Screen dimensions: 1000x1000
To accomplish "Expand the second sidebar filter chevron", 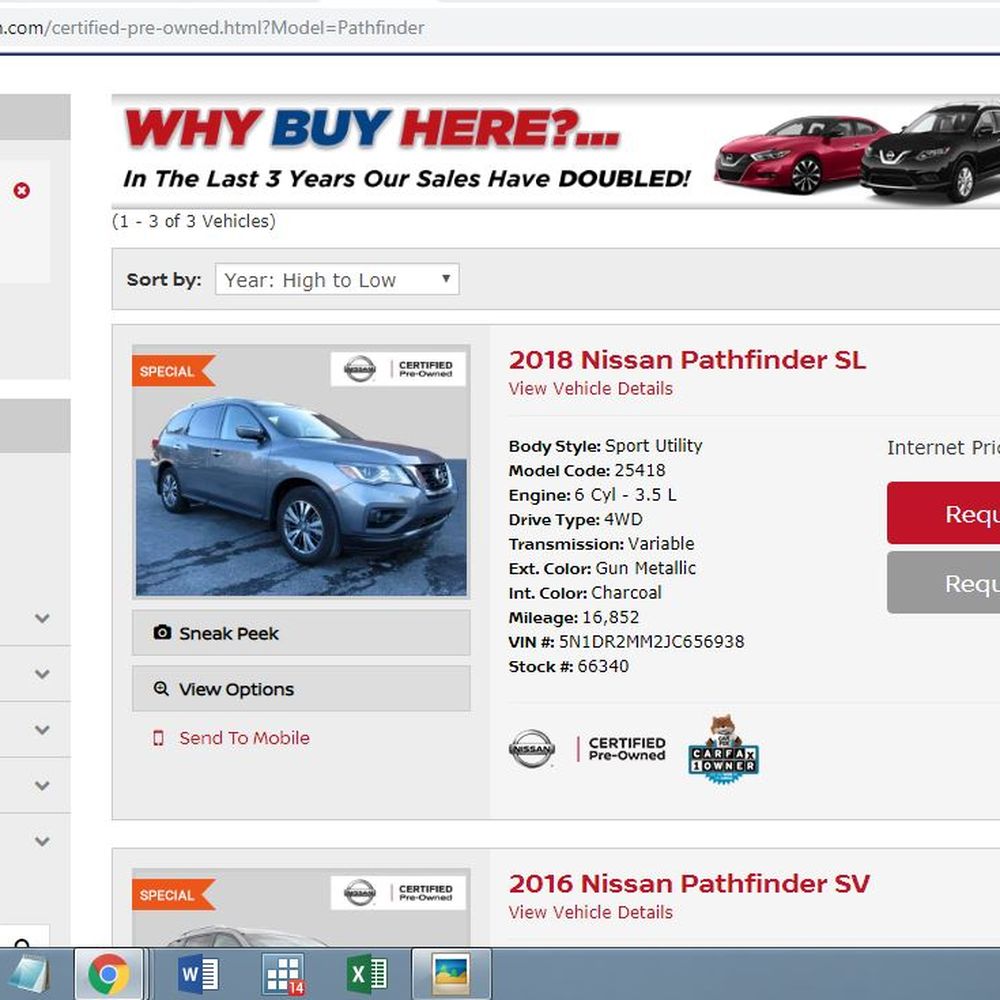I will click(x=42, y=674).
